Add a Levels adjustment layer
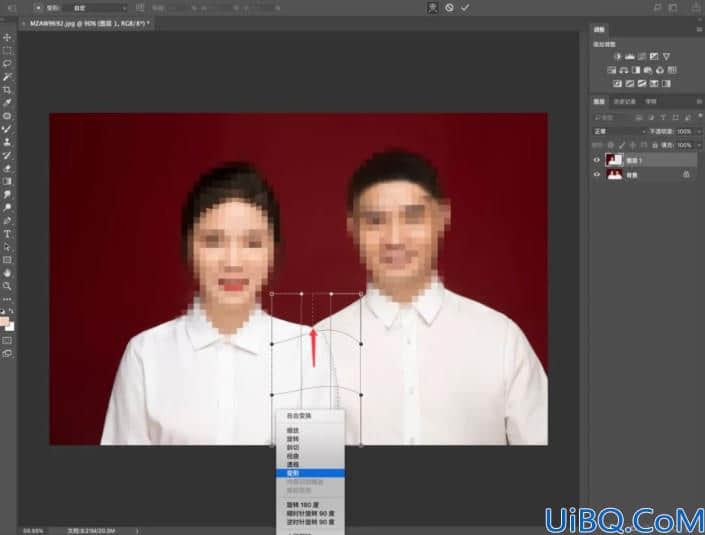Image resolution: width=705 pixels, height=535 pixels. point(629,56)
